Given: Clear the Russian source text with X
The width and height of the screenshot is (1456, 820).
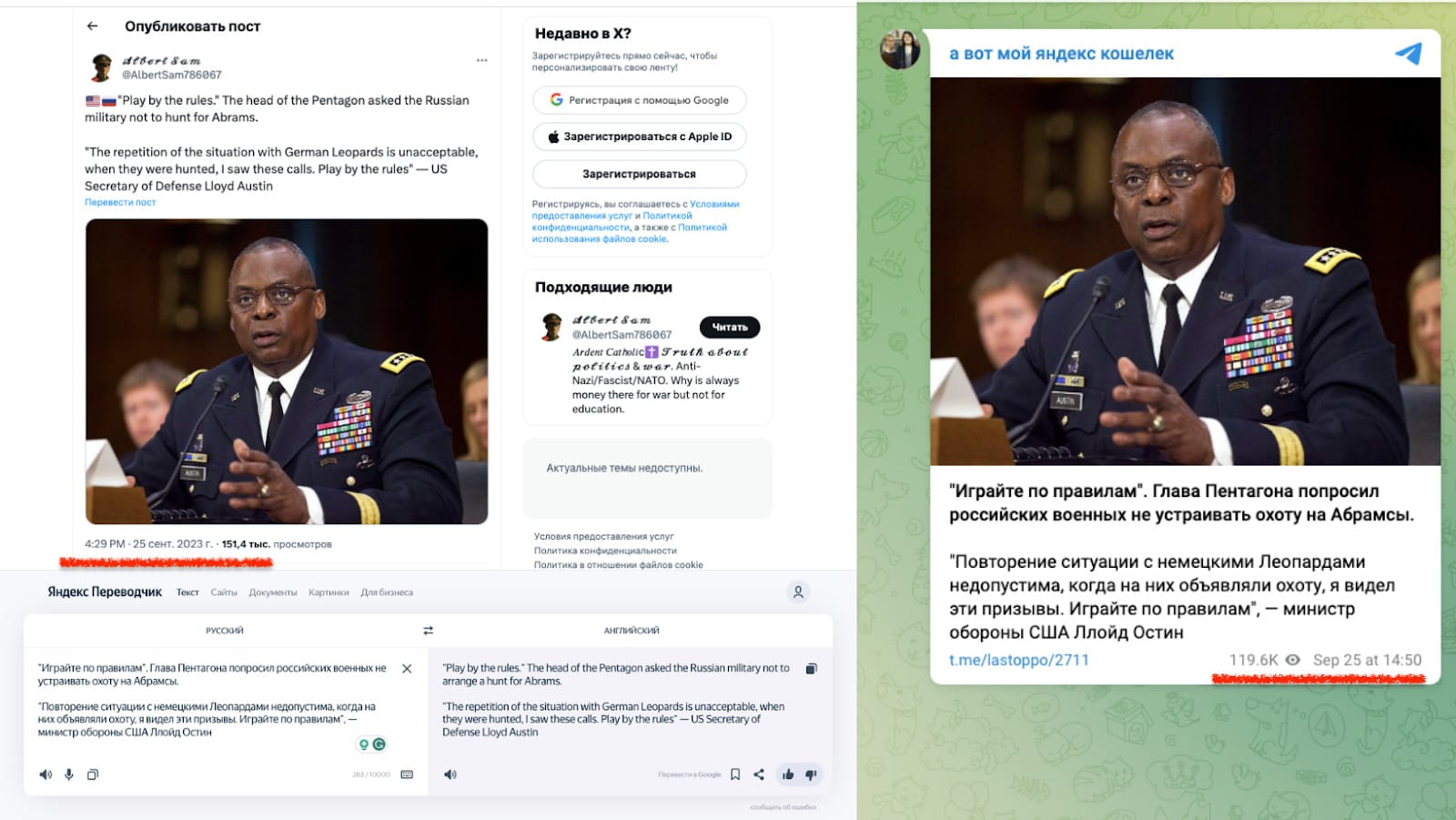Looking at the screenshot, I should pos(407,668).
